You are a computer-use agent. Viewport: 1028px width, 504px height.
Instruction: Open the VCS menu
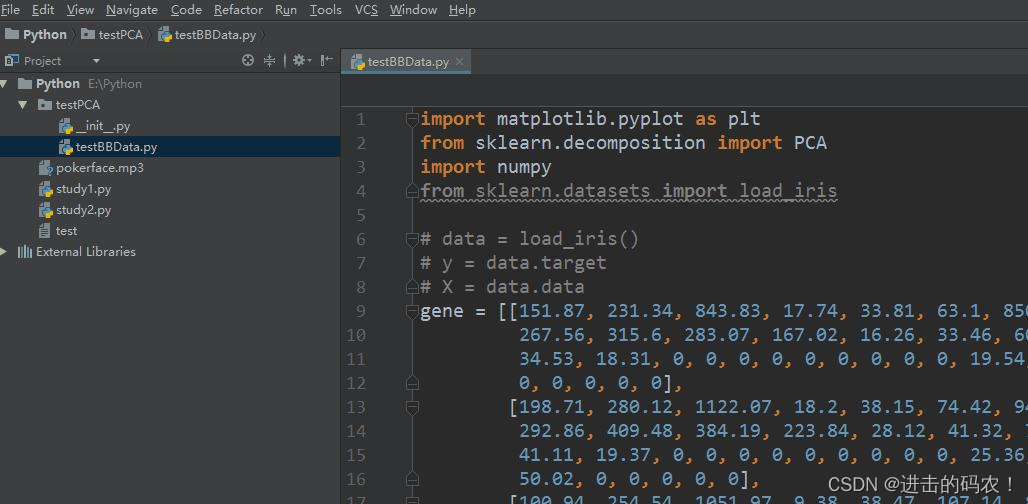point(366,10)
